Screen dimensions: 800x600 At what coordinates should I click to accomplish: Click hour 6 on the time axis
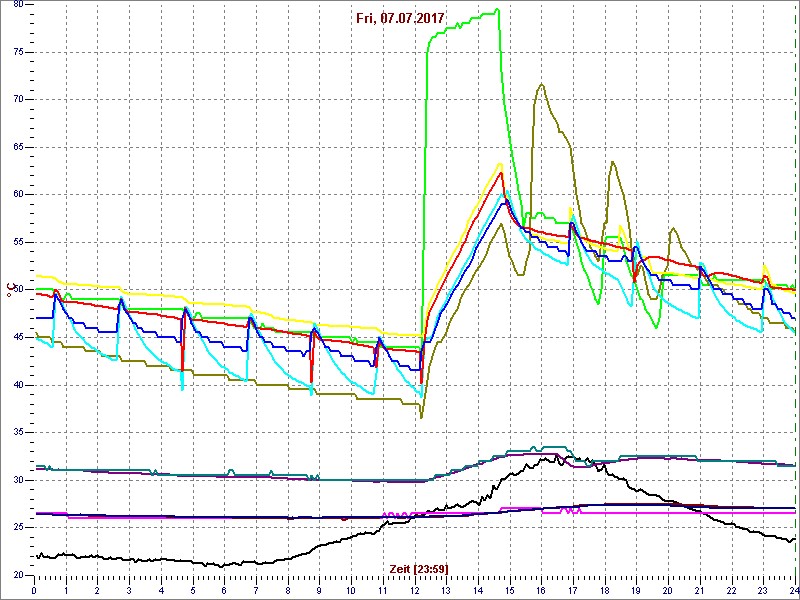click(x=224, y=590)
